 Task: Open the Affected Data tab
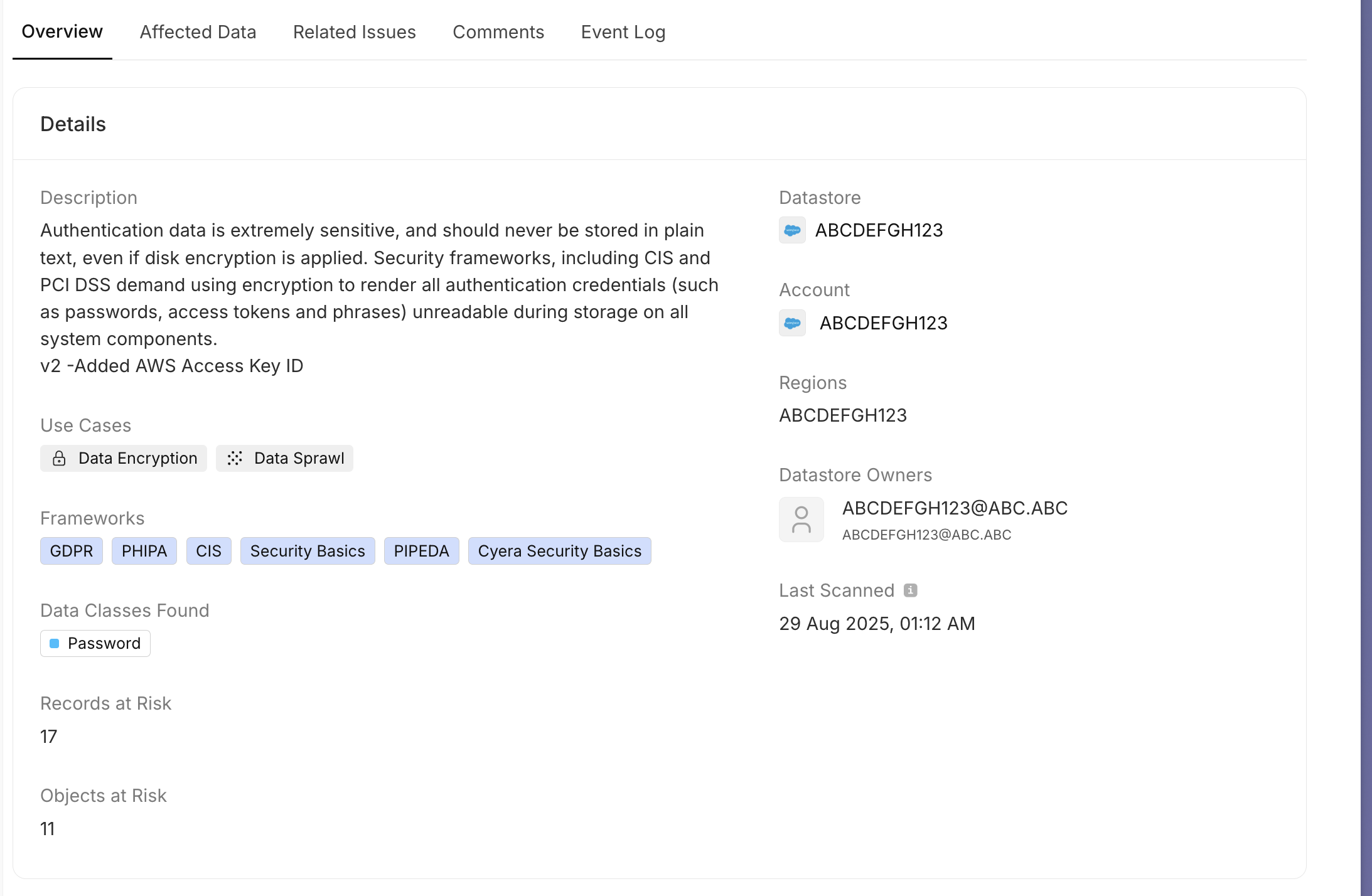point(198,32)
